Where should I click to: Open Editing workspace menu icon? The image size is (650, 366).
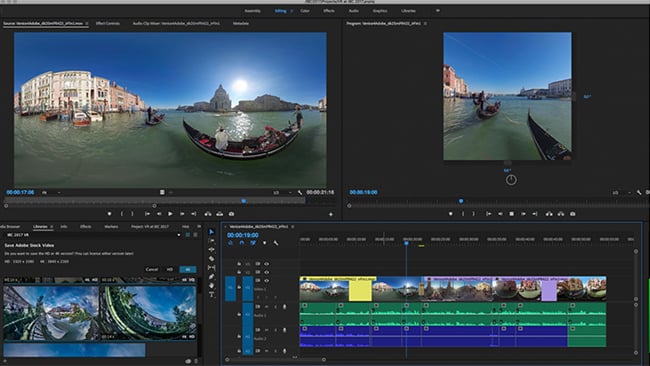291,11
